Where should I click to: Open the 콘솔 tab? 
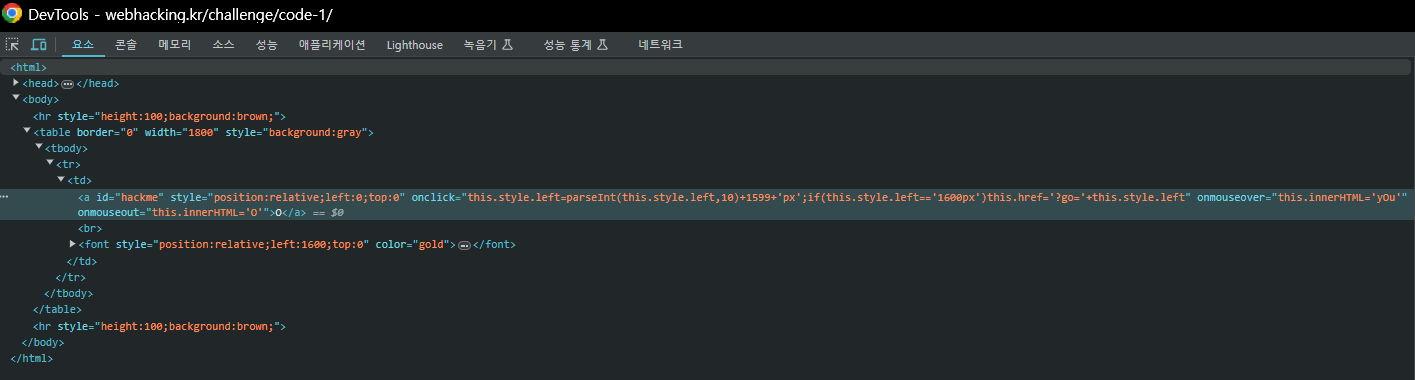pyautogui.click(x=126, y=45)
